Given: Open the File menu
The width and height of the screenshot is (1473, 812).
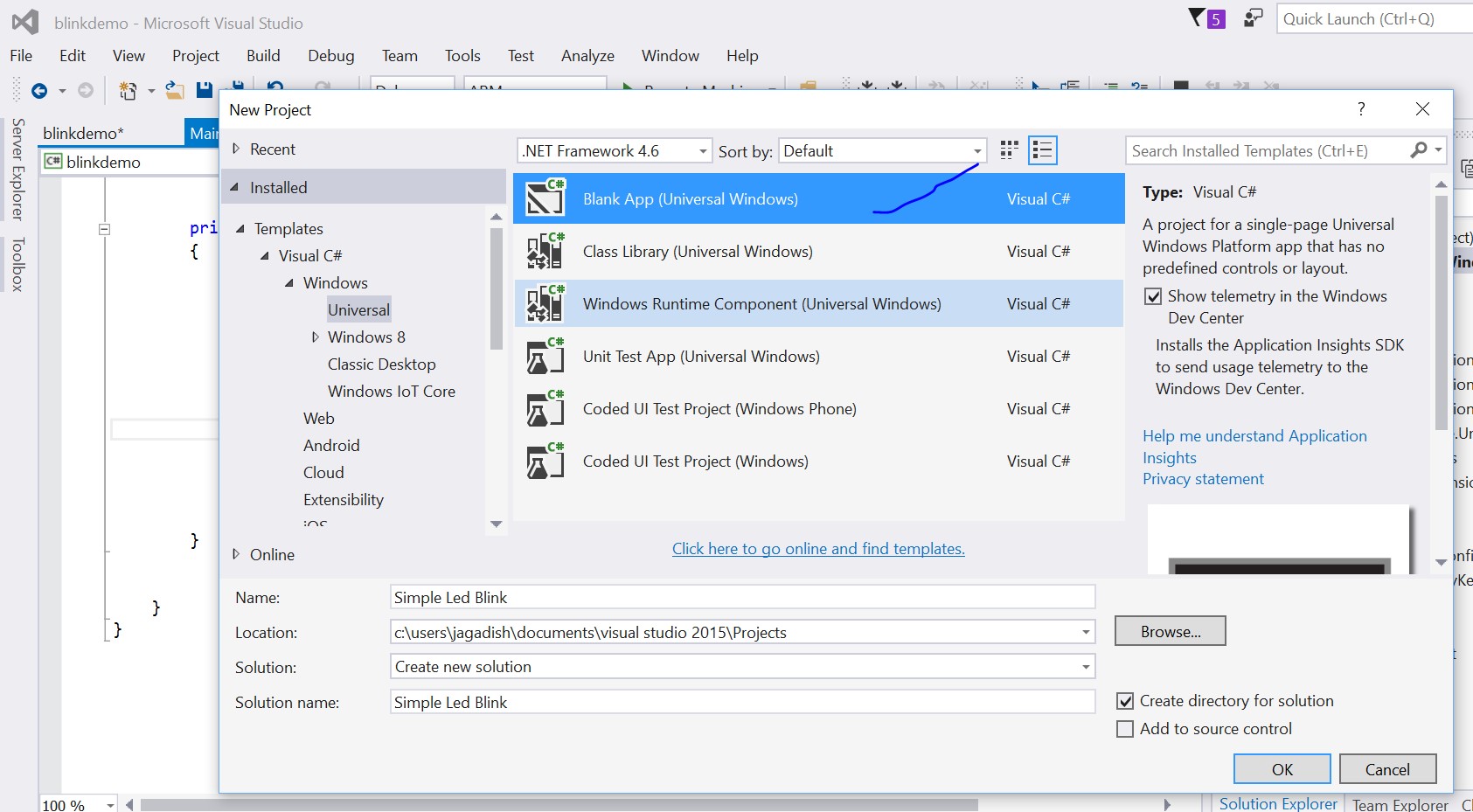Looking at the screenshot, I should tap(21, 55).
